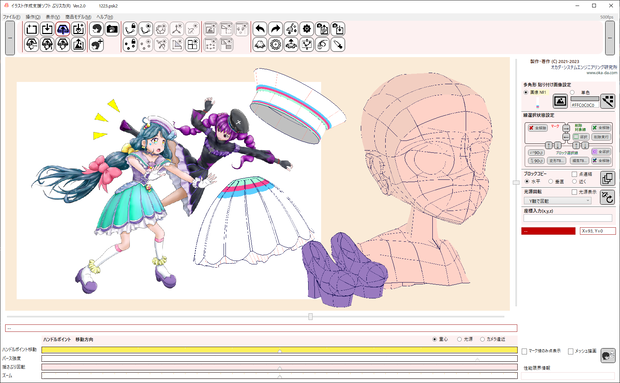The width and height of the screenshot is (620, 383).
Task: Click the head with plus sign icon
Action: (x=96, y=45)
